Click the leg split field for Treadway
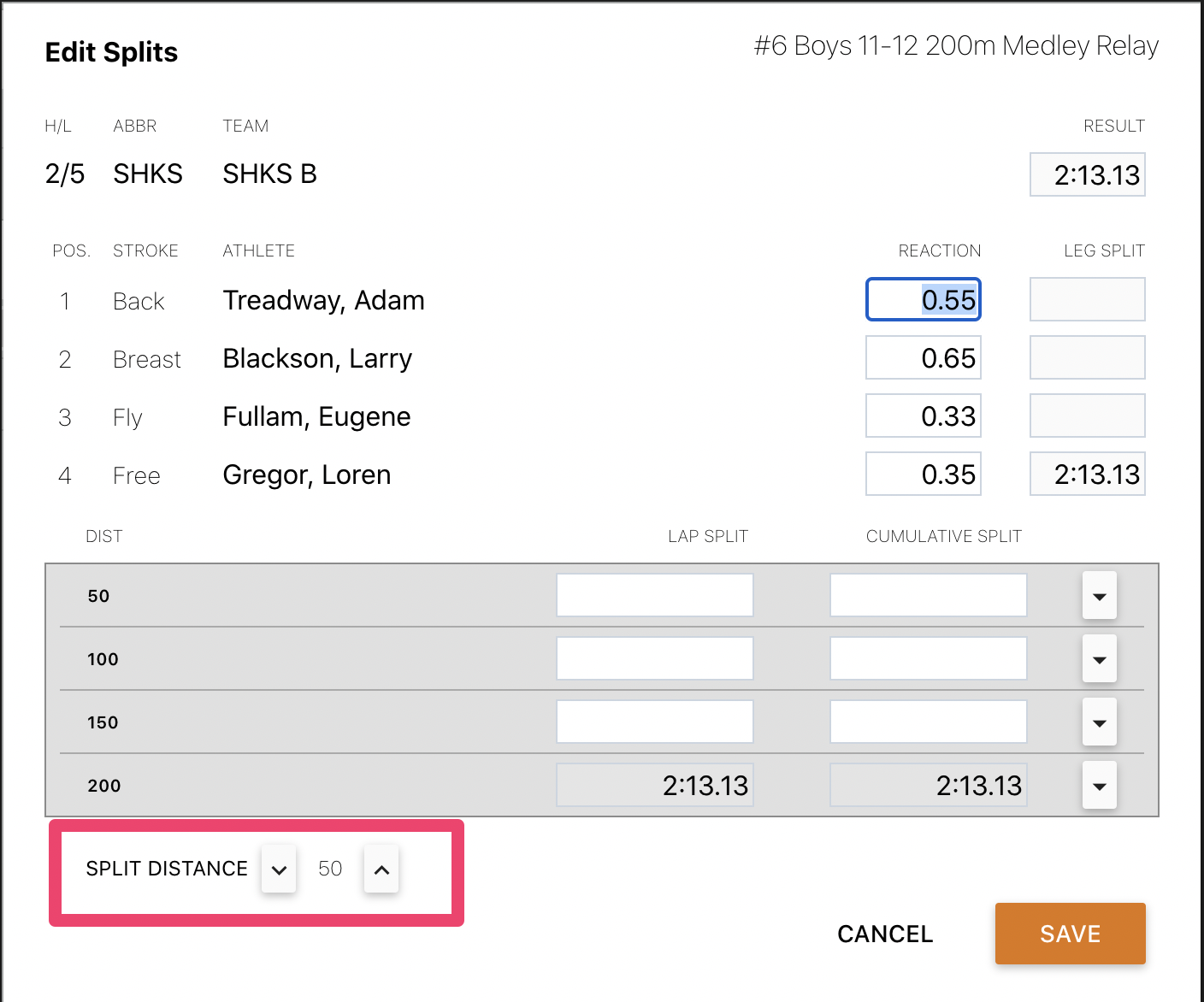1204x1002 pixels. point(1087,299)
